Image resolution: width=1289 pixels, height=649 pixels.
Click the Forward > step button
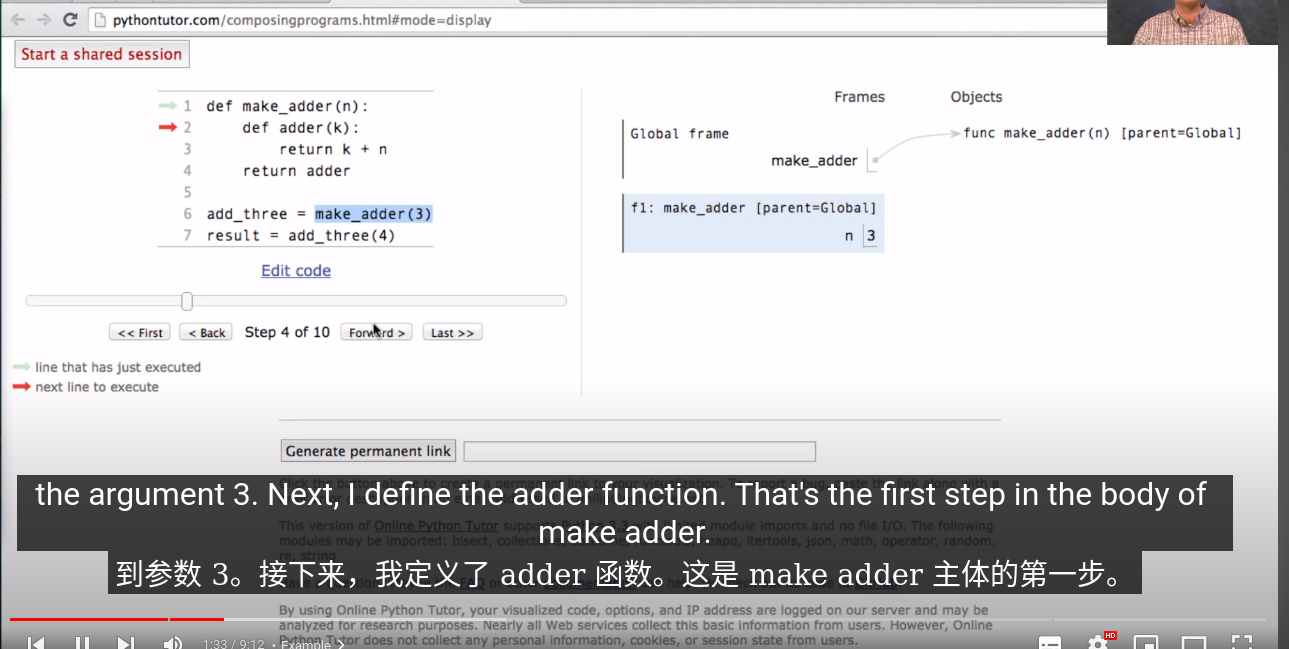click(x=376, y=333)
